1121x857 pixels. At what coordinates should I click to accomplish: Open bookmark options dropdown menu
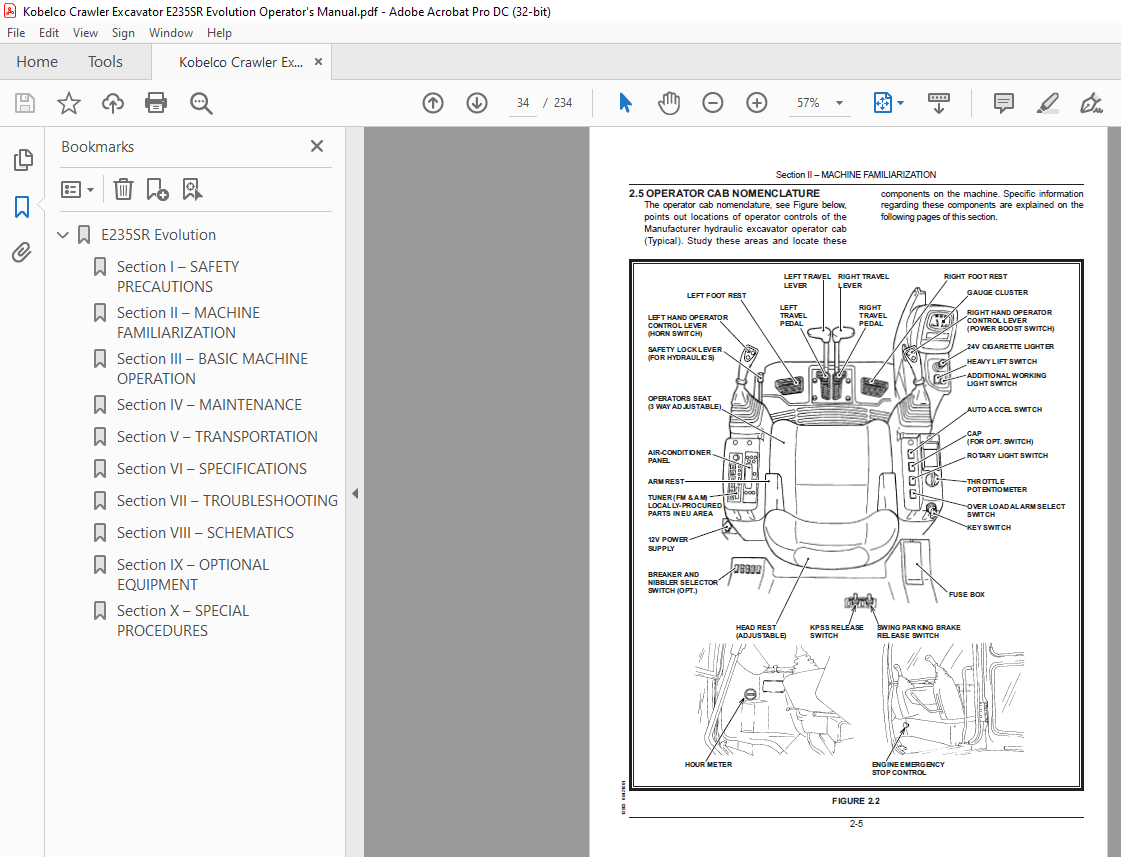coord(77,189)
